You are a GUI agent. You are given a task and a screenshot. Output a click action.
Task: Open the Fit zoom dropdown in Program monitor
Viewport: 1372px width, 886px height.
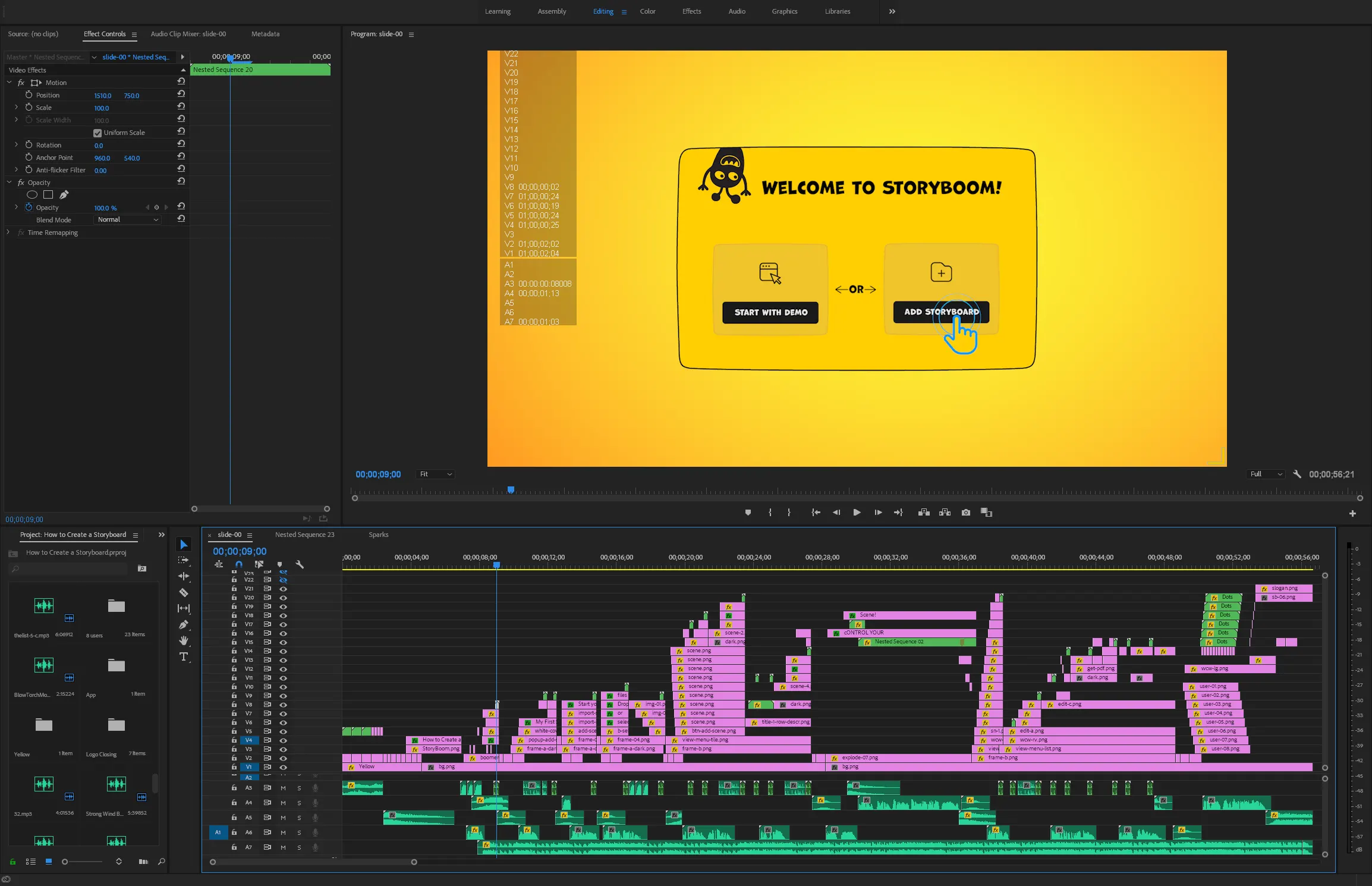435,474
